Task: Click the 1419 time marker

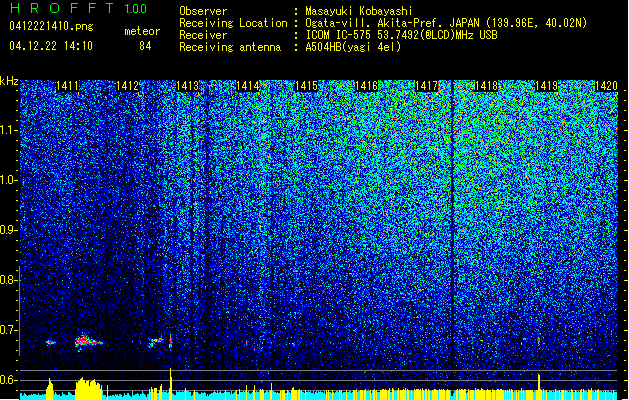Action: [546, 86]
